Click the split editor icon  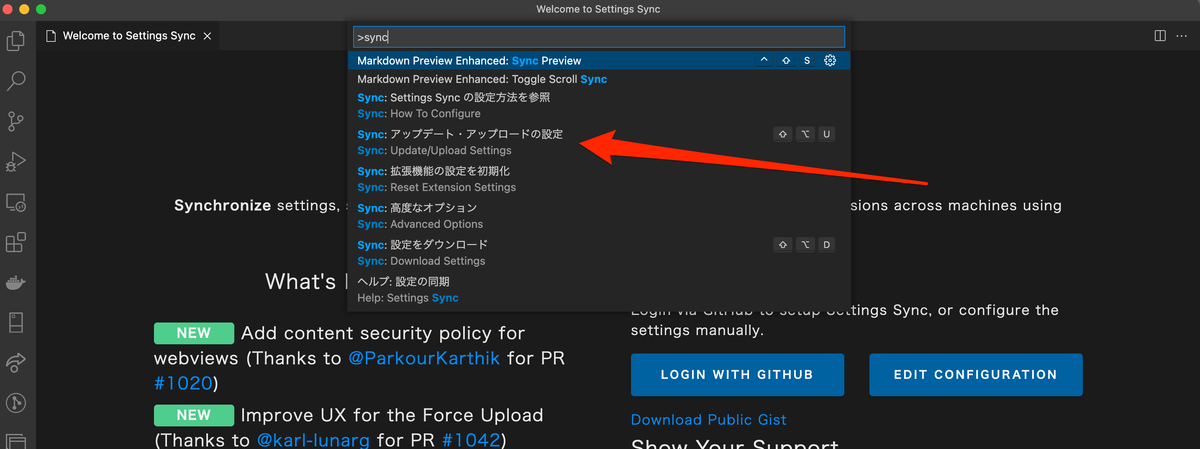point(1160,35)
